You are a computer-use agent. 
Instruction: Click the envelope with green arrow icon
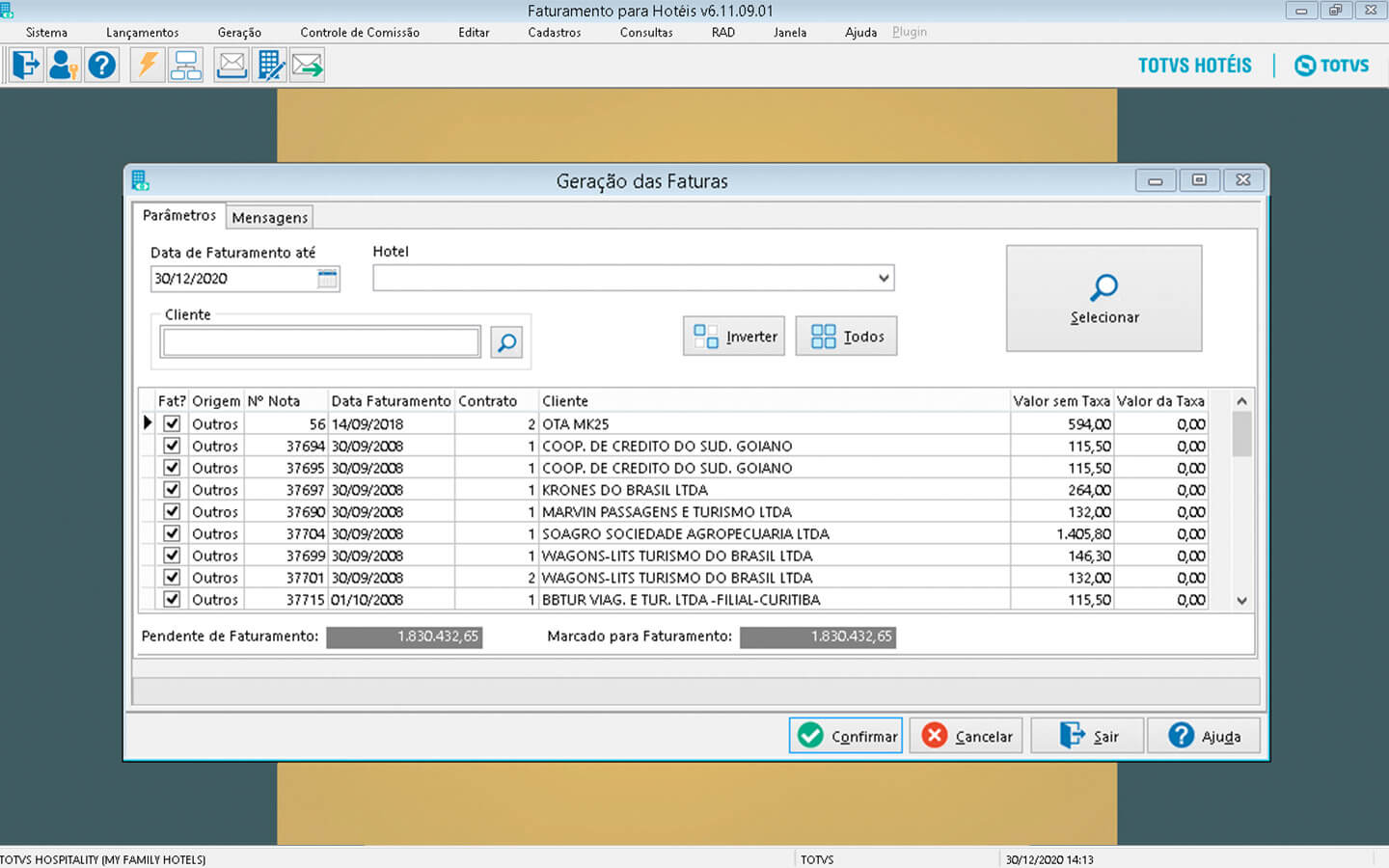(307, 66)
